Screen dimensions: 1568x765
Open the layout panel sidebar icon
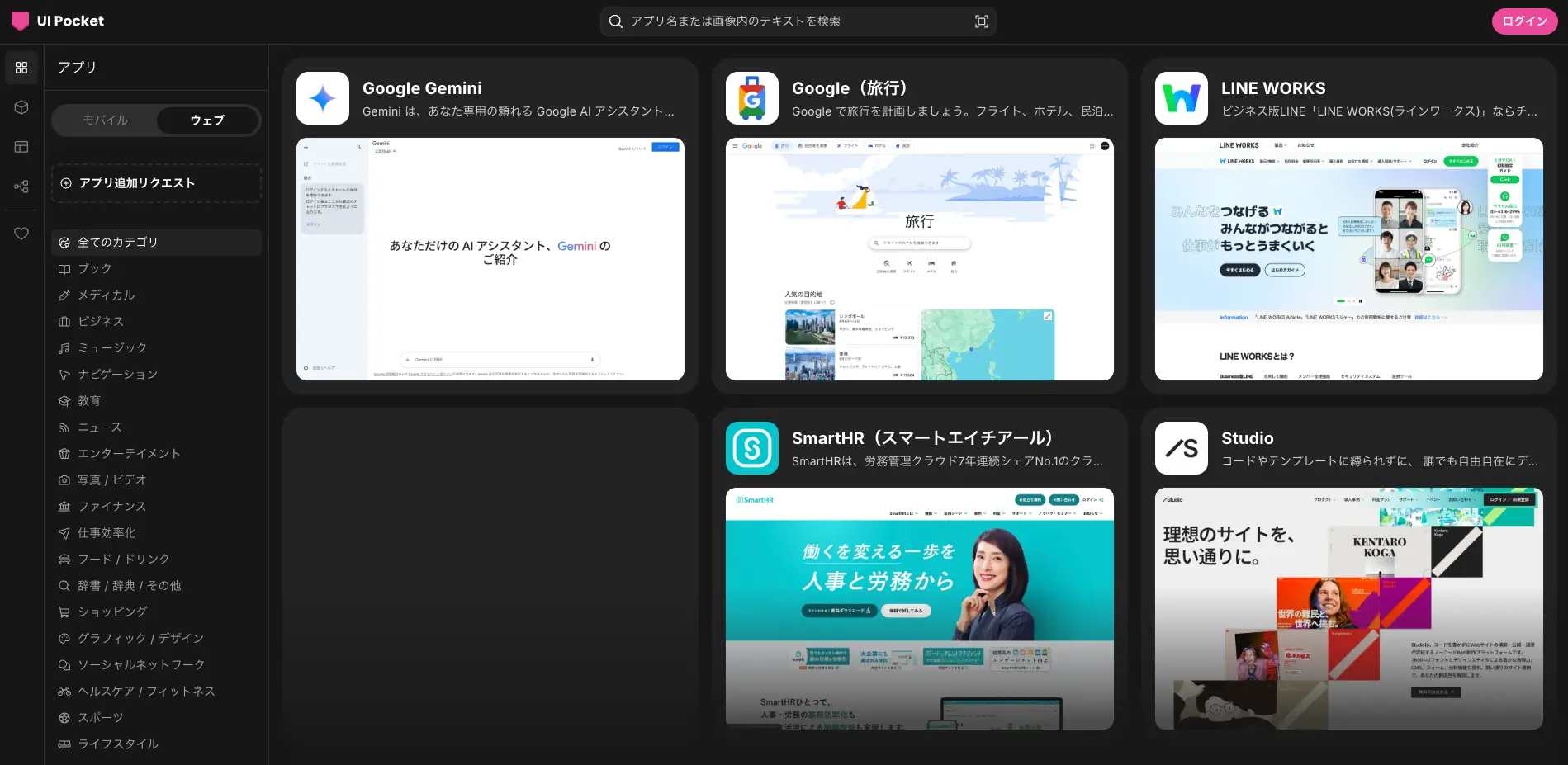(21, 147)
